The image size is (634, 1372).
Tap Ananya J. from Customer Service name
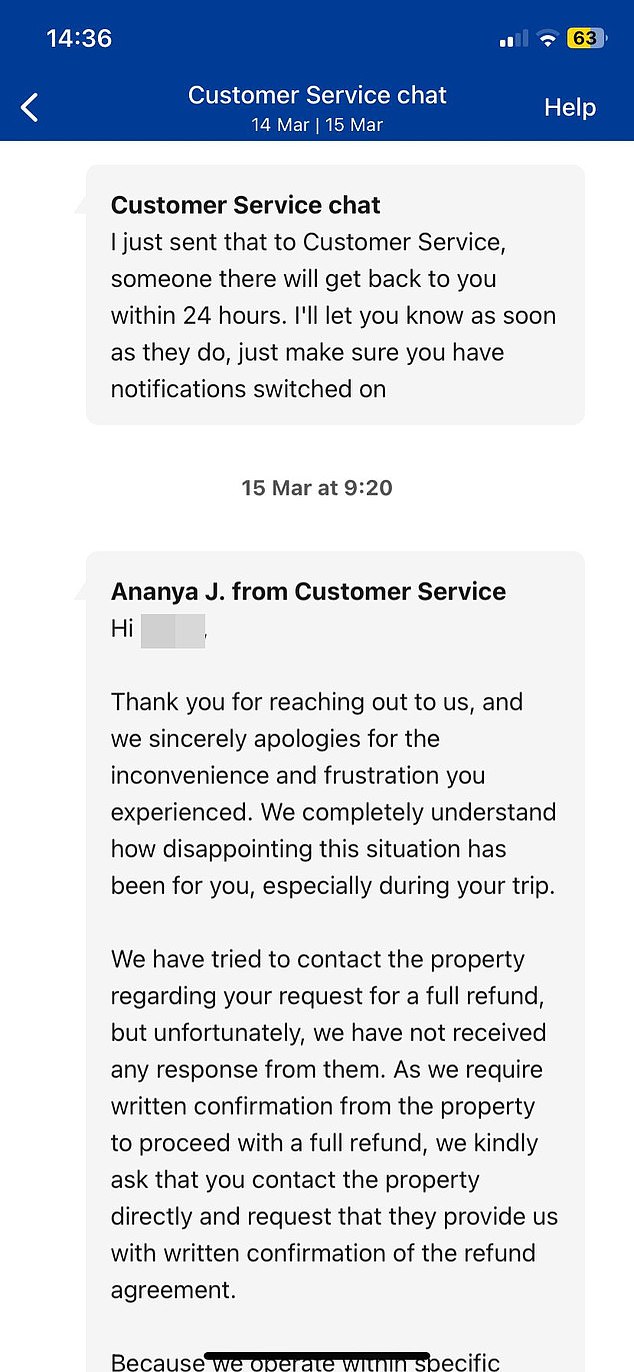(x=307, y=591)
